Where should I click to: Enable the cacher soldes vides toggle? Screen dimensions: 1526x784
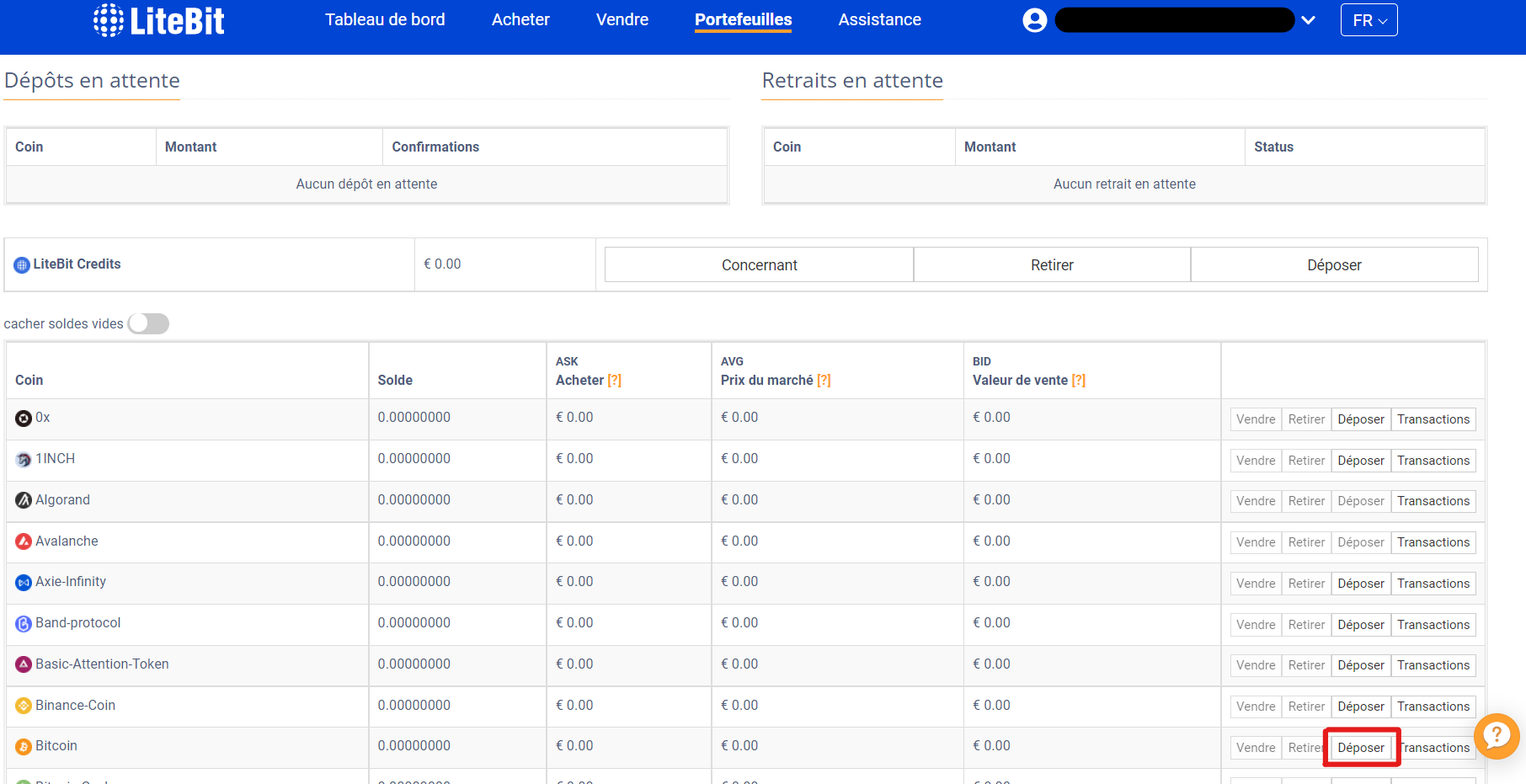coord(148,323)
